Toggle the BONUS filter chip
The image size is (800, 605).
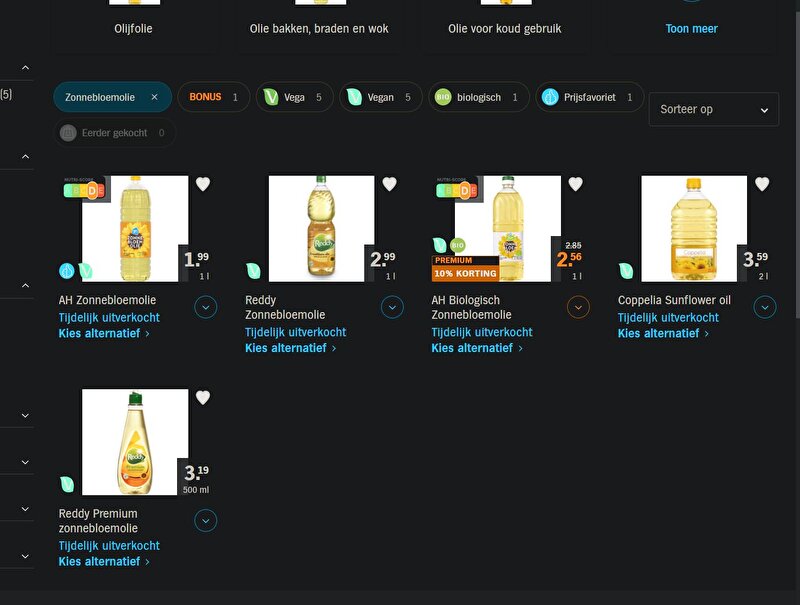214,97
